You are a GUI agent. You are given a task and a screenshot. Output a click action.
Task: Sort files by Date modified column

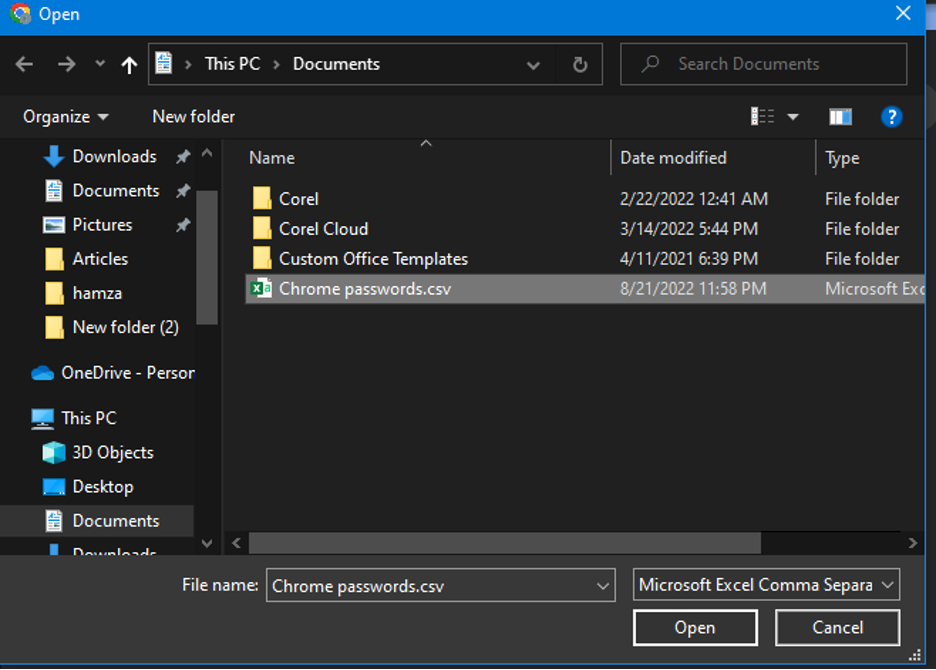pos(673,158)
